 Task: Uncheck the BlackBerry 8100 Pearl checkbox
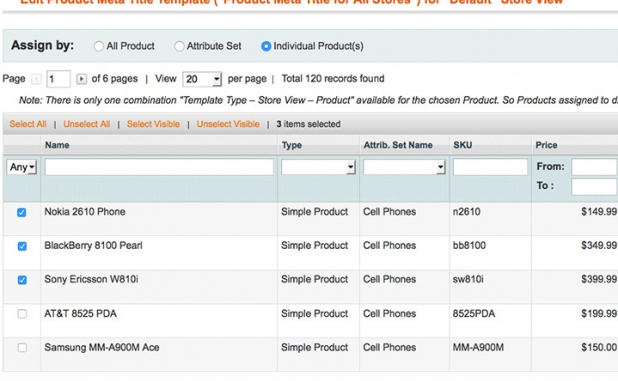tap(22, 247)
